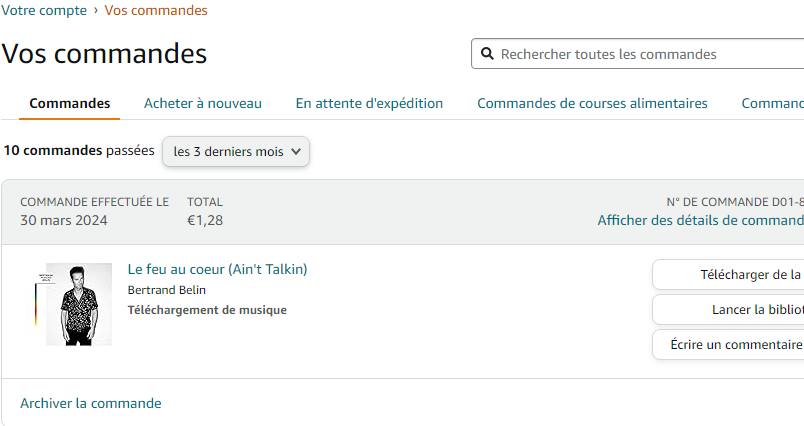Click Archiver la commande link
The image size is (804, 426).
coord(91,403)
